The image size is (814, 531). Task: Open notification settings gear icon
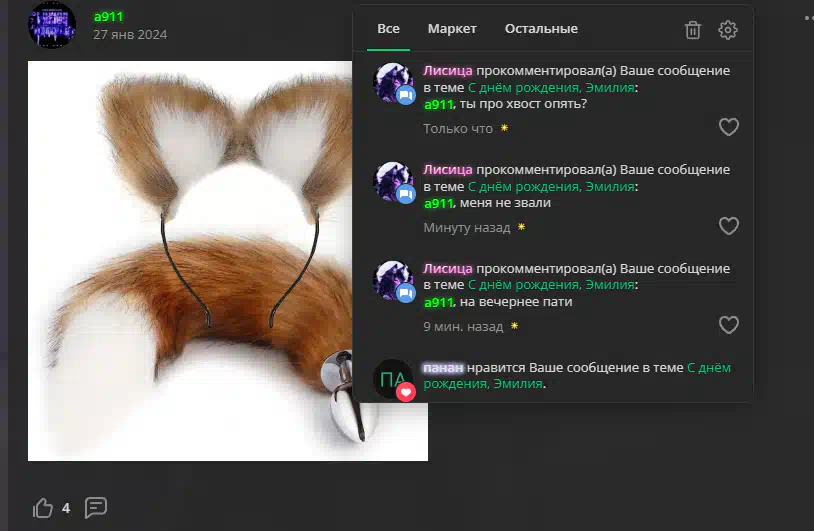point(727,30)
